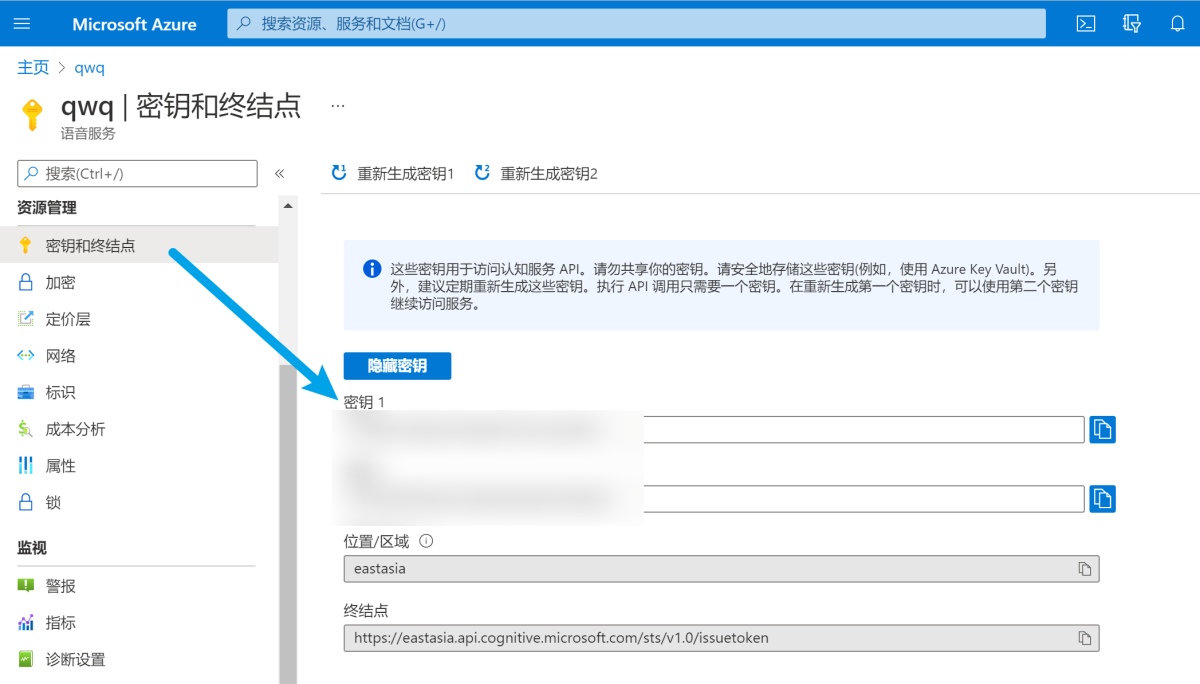Click the 终结点 label
Image resolution: width=1200 pixels, height=684 pixels.
[x=366, y=610]
